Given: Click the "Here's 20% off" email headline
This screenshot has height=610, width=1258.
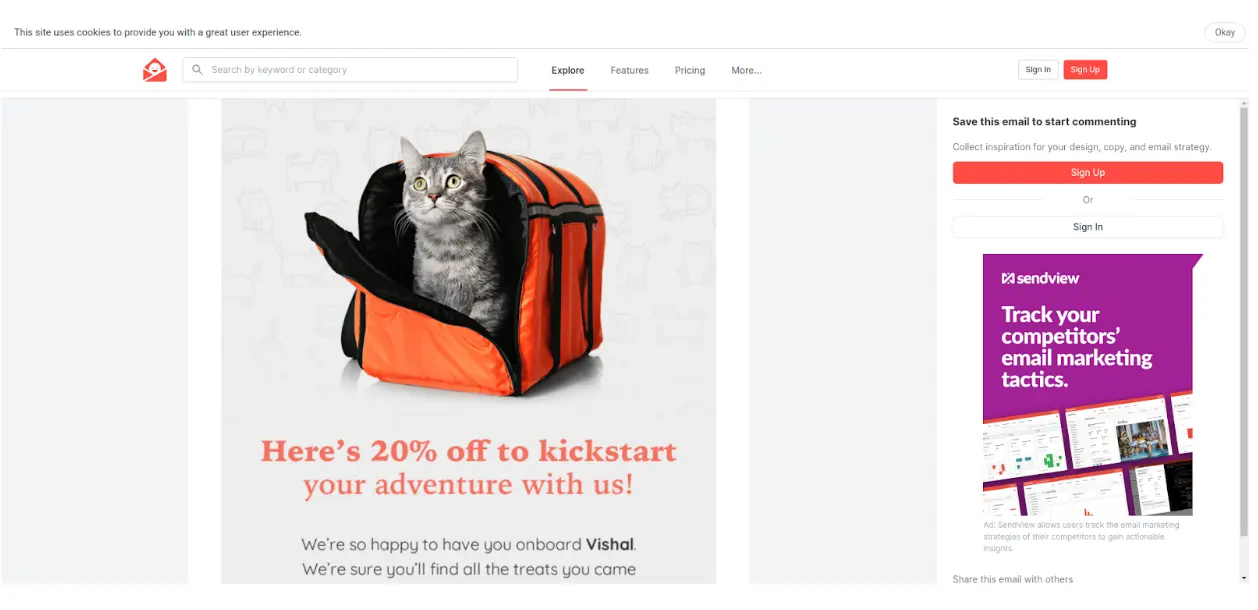Looking at the screenshot, I should pos(468,468).
